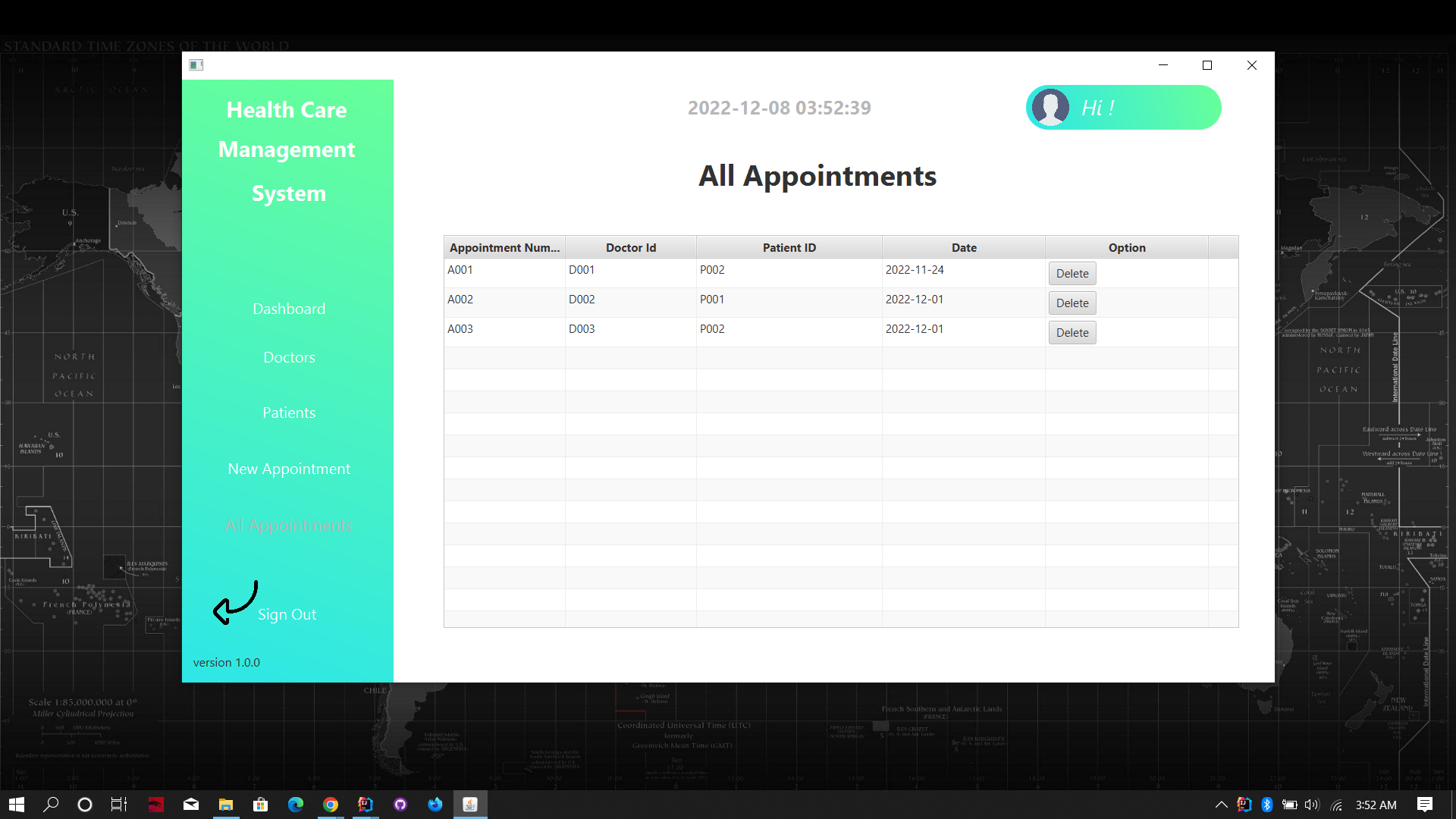Screen dimensions: 1456x819
Task: Launch the Mail app from taskbar
Action: tap(191, 805)
